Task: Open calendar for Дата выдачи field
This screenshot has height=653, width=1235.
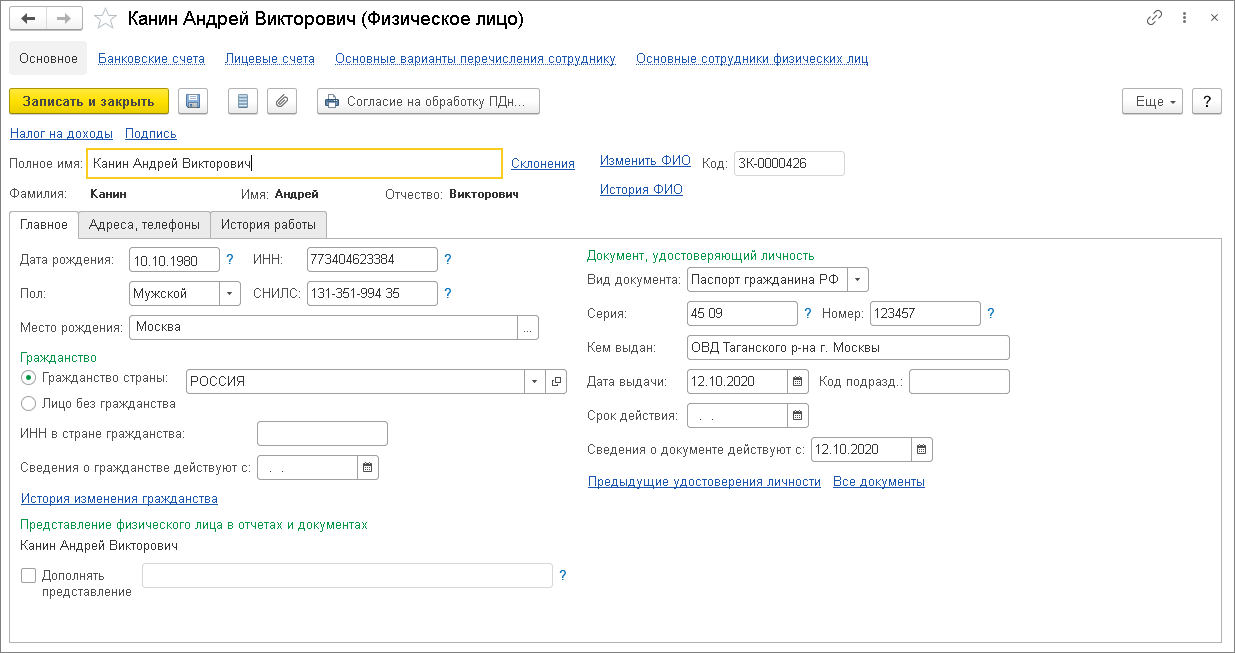Action: coord(798,381)
